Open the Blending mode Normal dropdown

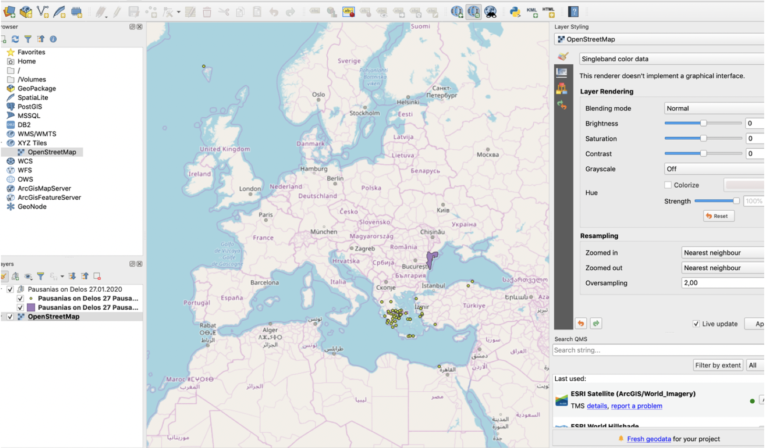click(715, 108)
